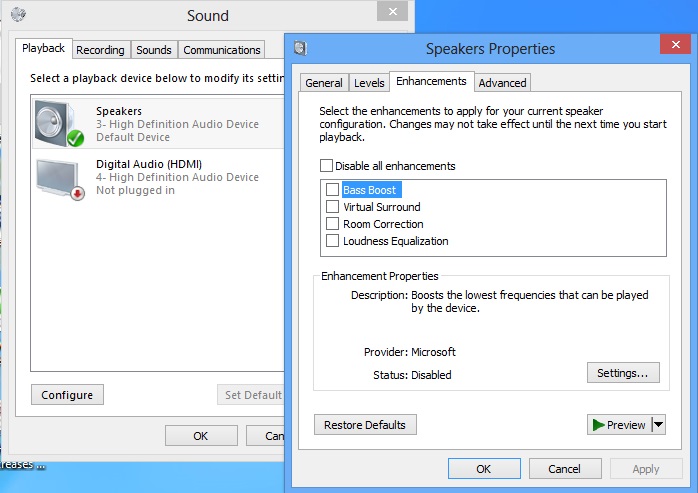698x493 pixels.
Task: Click Set Default button in Sound window
Action: (x=252, y=395)
